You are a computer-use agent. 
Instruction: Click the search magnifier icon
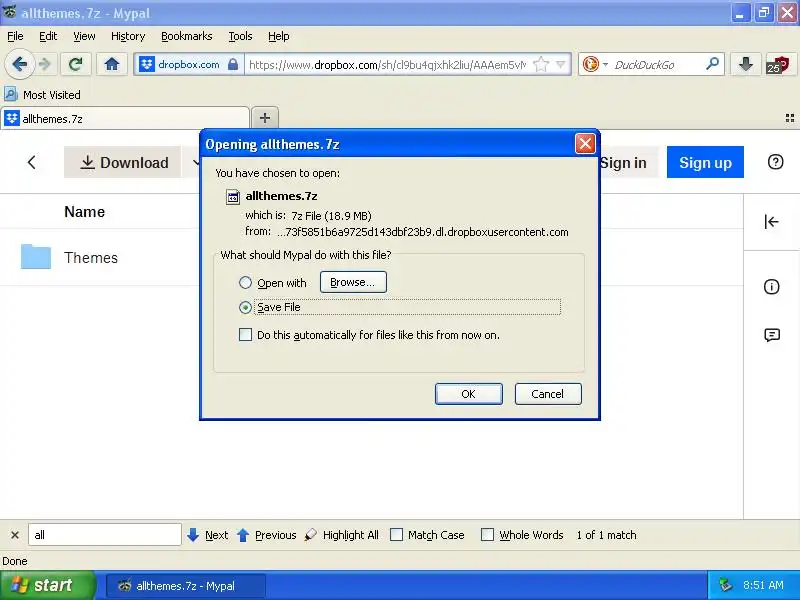tap(712, 64)
